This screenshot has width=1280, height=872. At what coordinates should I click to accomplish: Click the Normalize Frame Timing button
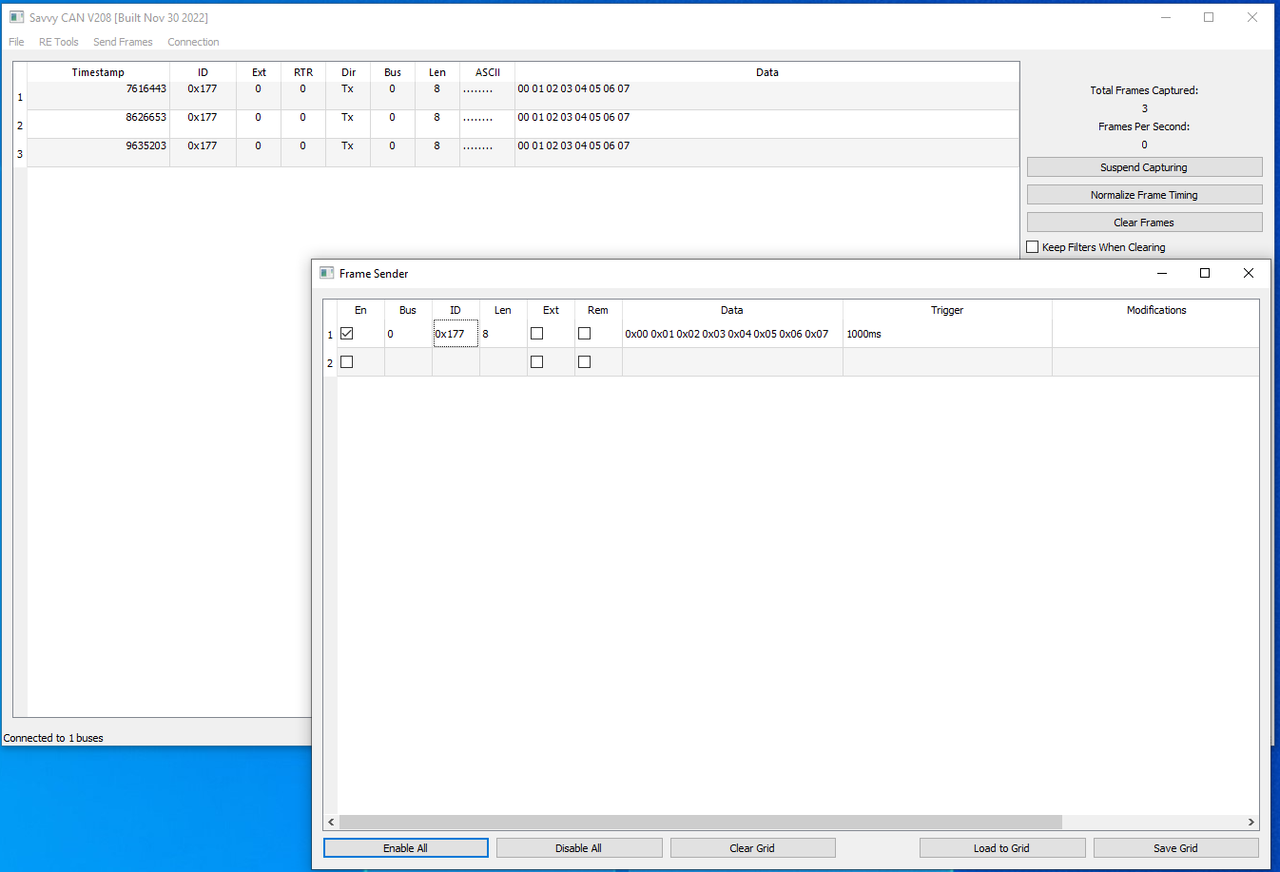1144,195
